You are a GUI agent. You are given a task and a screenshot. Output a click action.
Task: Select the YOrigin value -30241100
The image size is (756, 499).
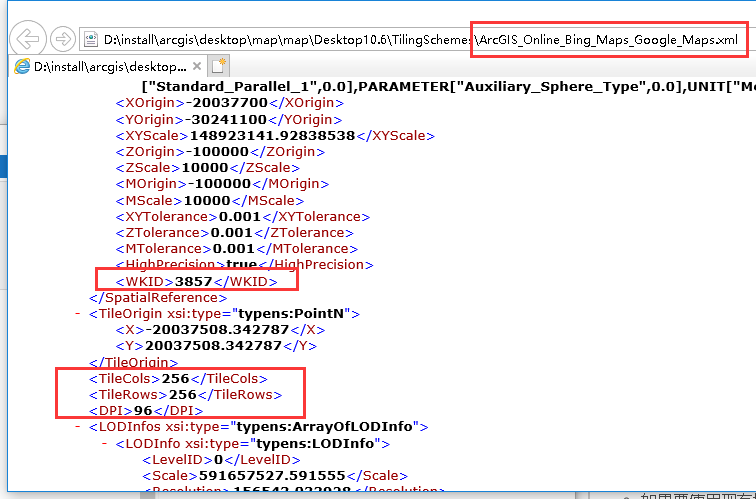click(226, 119)
